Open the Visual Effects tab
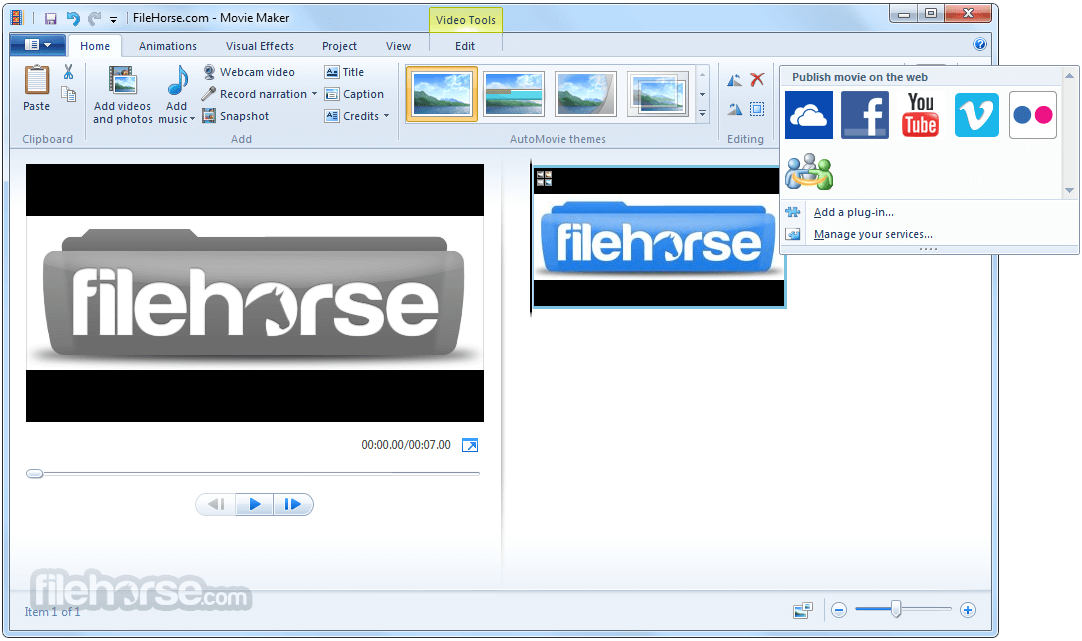This screenshot has height=641, width=1082. click(259, 46)
